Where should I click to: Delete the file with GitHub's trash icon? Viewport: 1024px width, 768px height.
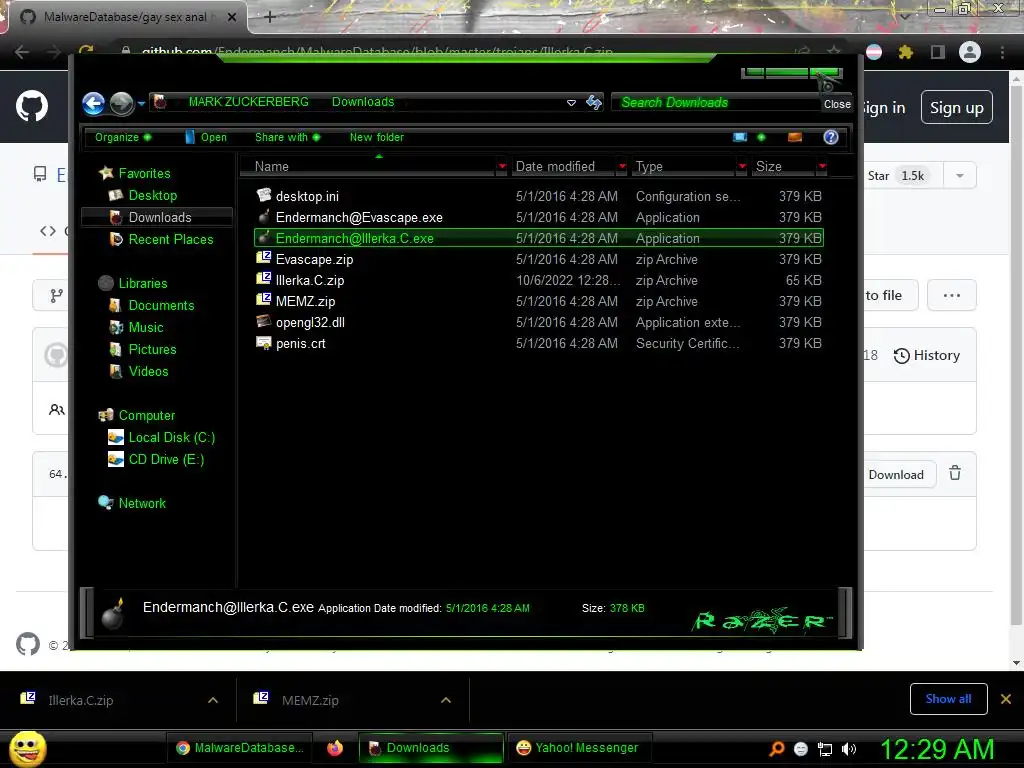pyautogui.click(x=955, y=473)
